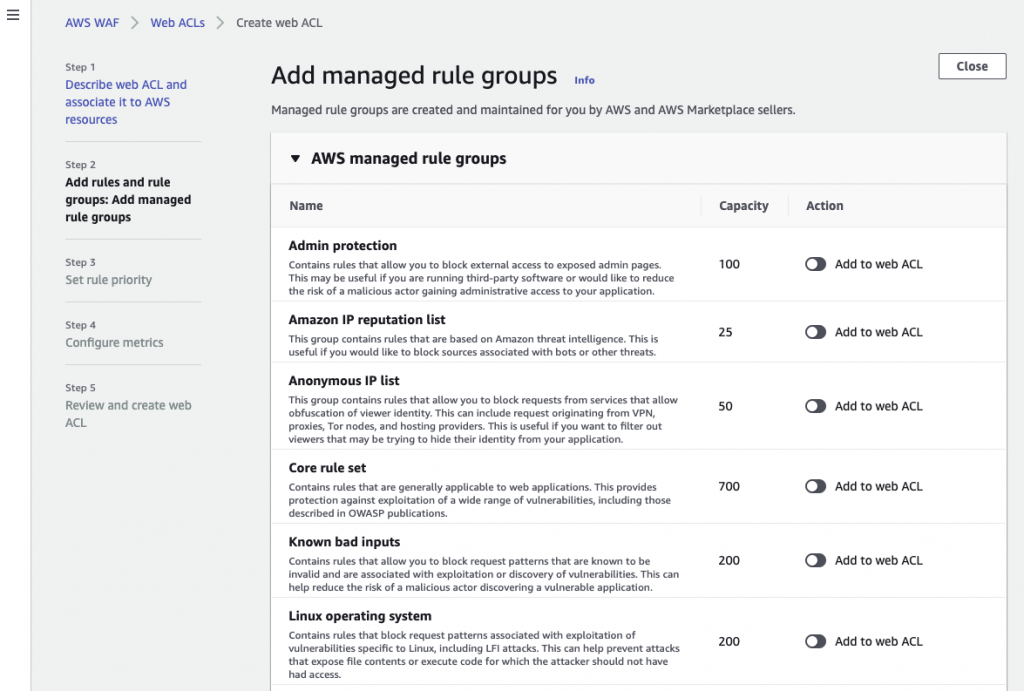Open the hamburger navigation menu
This screenshot has width=1024, height=691.
[13, 15]
